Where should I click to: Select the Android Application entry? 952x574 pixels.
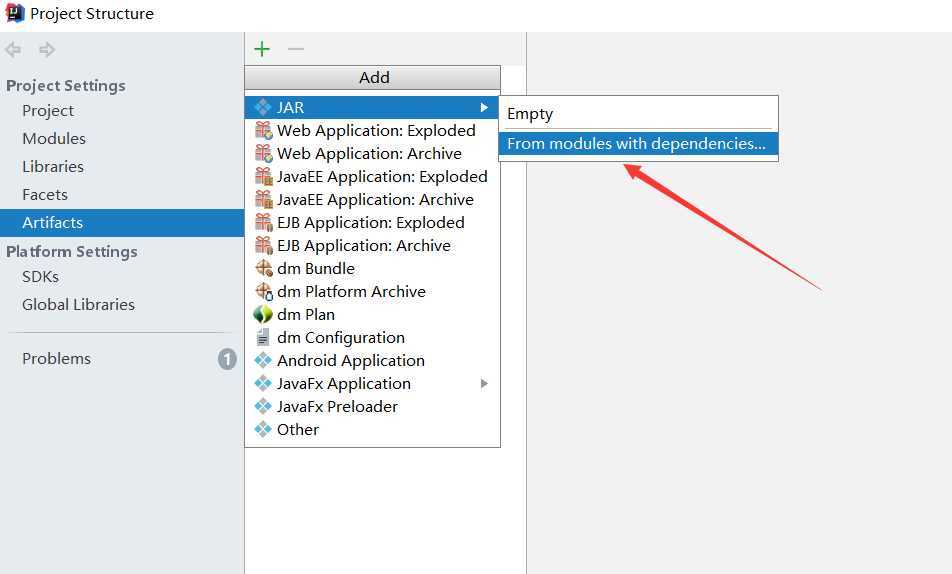tap(372, 361)
